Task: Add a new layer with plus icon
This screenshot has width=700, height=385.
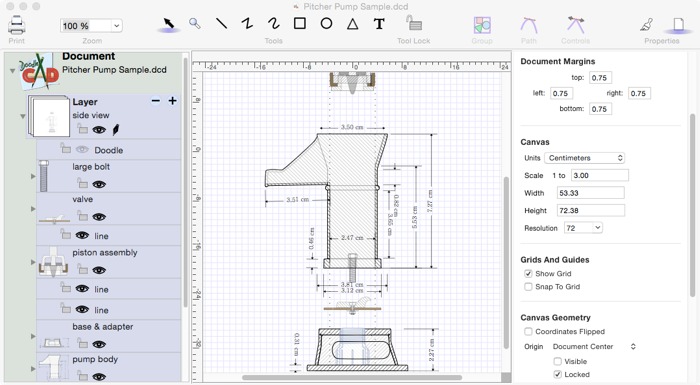Action: 172,101
